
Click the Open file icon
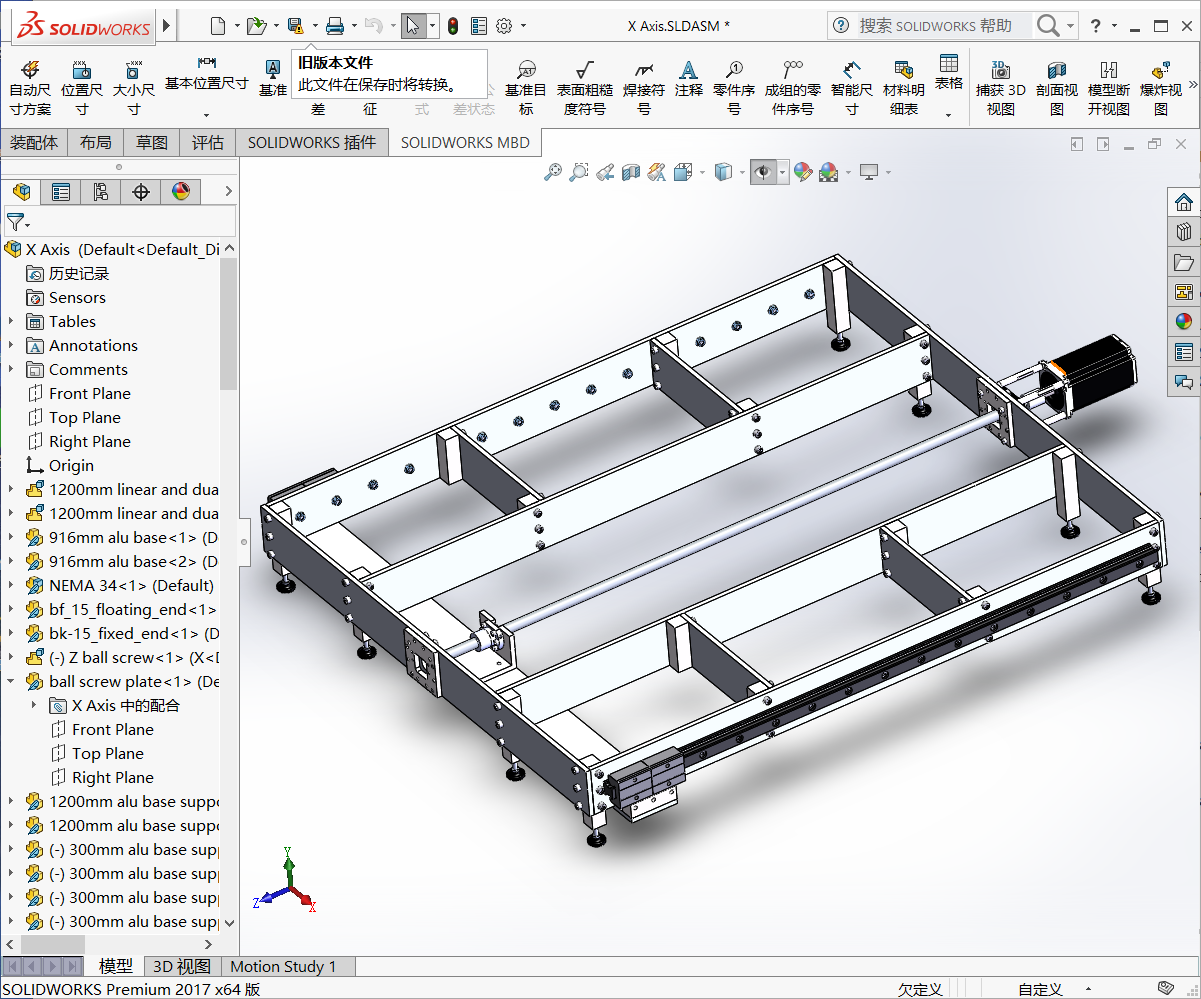coord(256,25)
